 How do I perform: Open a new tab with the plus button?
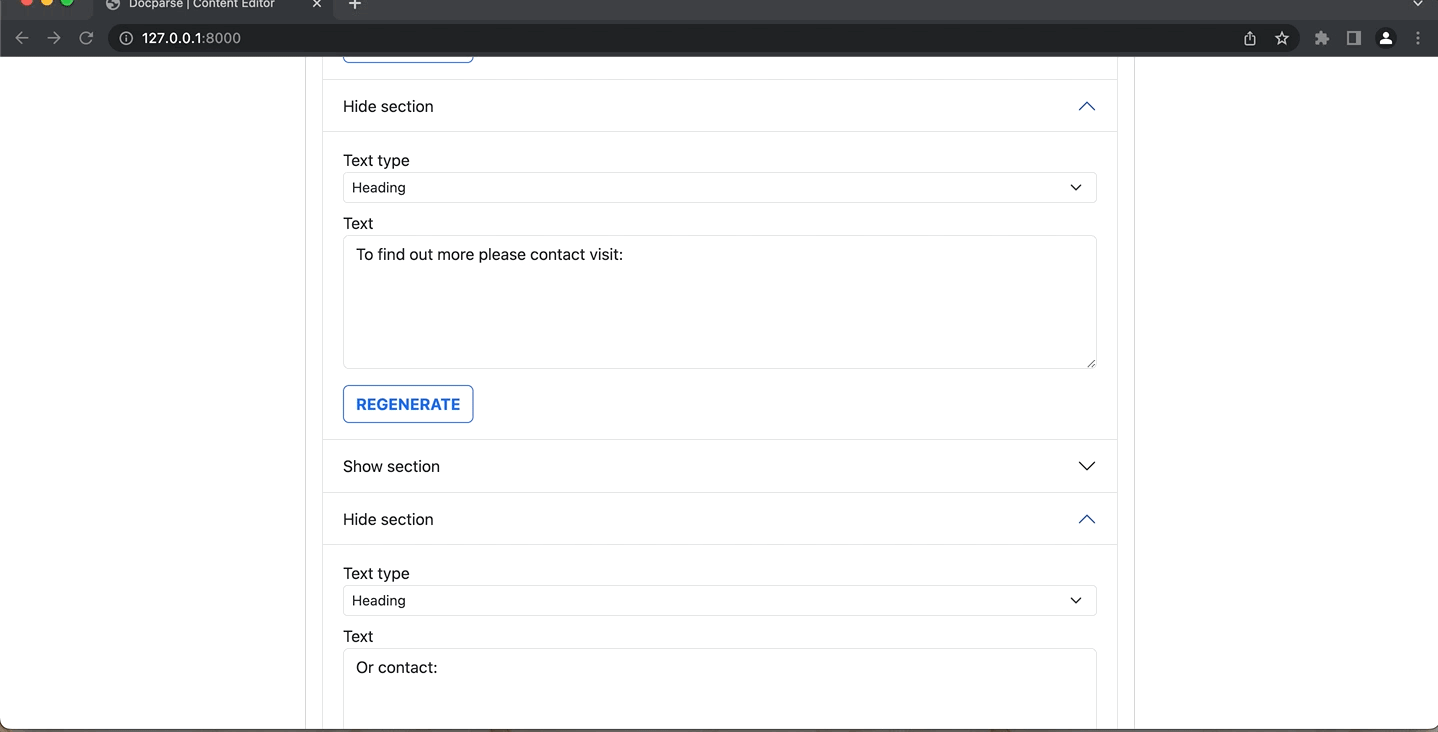click(354, 5)
